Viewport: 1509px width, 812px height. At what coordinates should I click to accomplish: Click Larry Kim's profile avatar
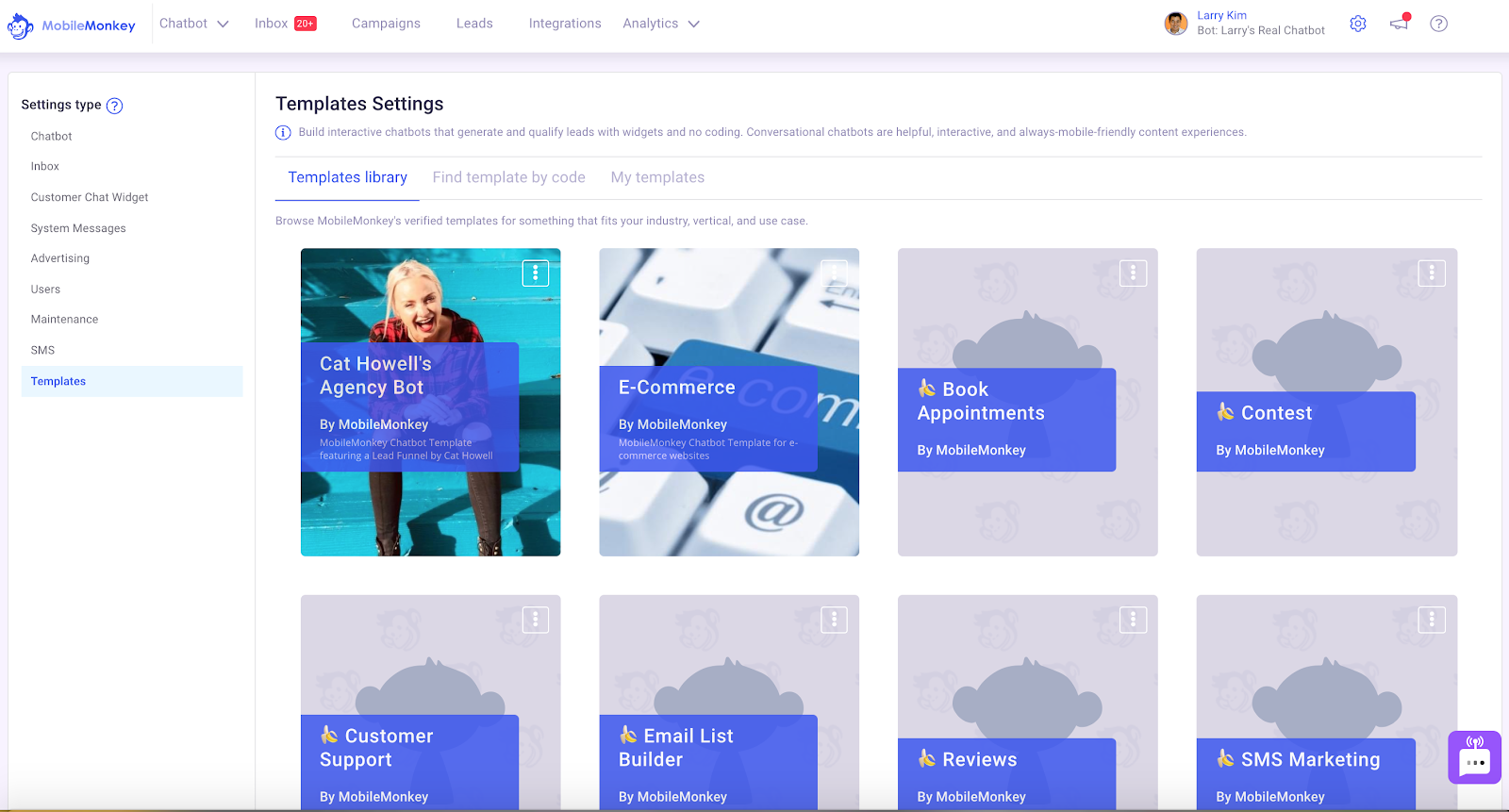click(1176, 24)
